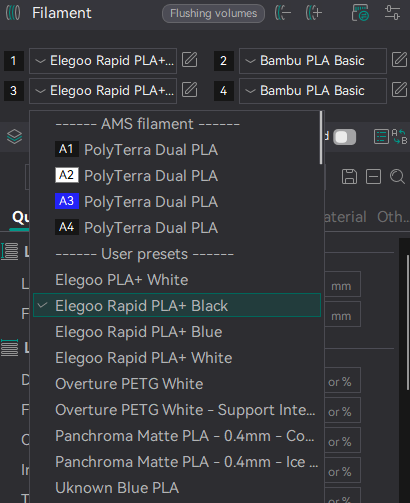Viewport: 410px width, 503px height.
Task: Edit filament 3 preset
Action: [190, 90]
